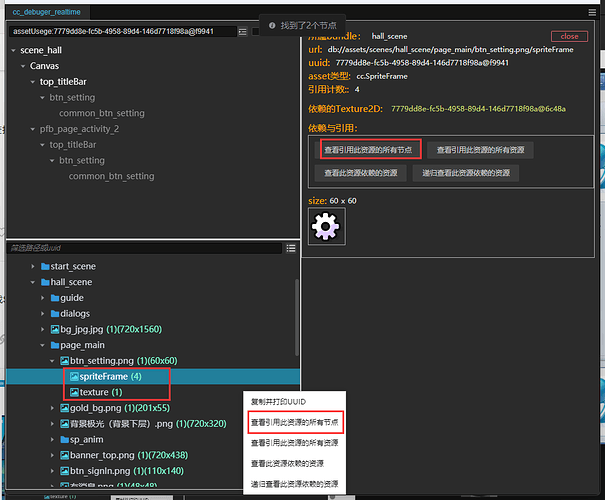Expand the btn_signIn.png asset entry

(x=52, y=471)
